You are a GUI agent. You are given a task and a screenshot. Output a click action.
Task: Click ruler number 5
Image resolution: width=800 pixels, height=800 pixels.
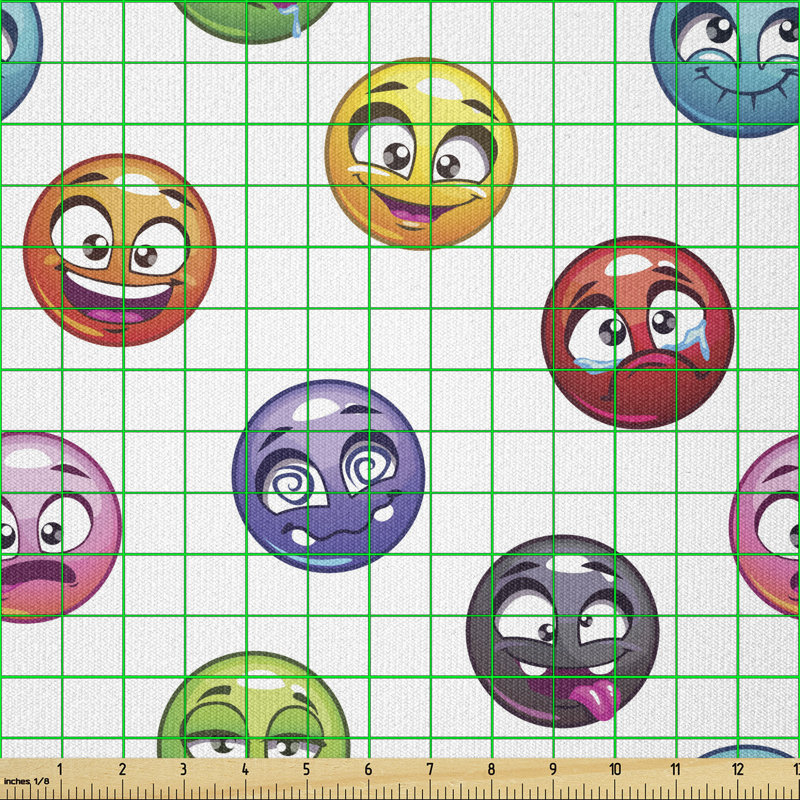[306, 769]
